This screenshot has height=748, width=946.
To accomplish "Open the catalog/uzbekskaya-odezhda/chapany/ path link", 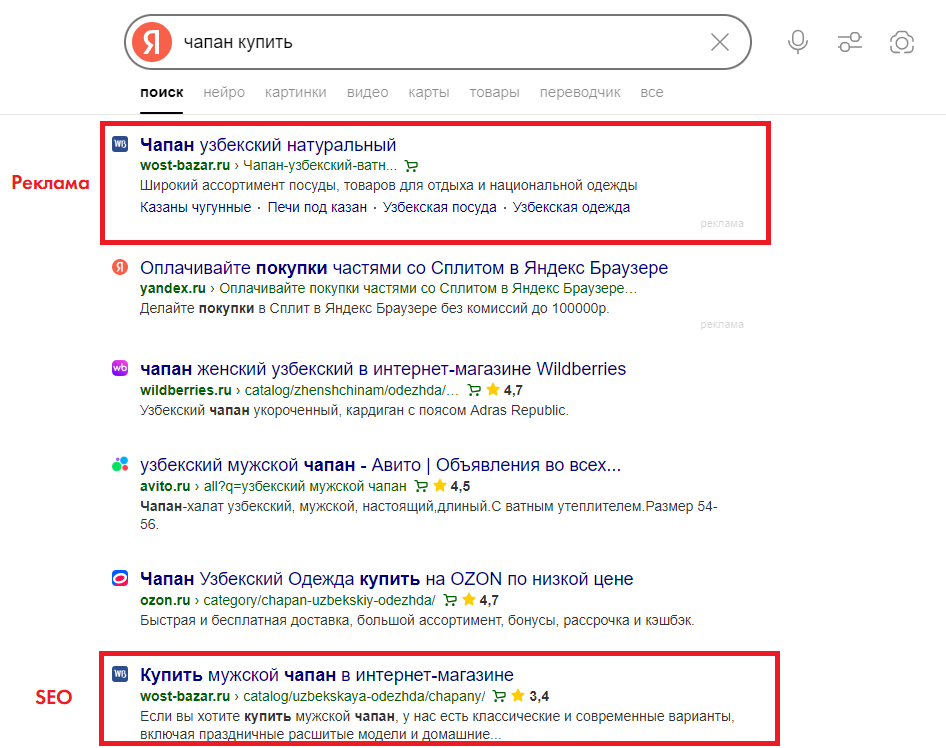I will (364, 696).
